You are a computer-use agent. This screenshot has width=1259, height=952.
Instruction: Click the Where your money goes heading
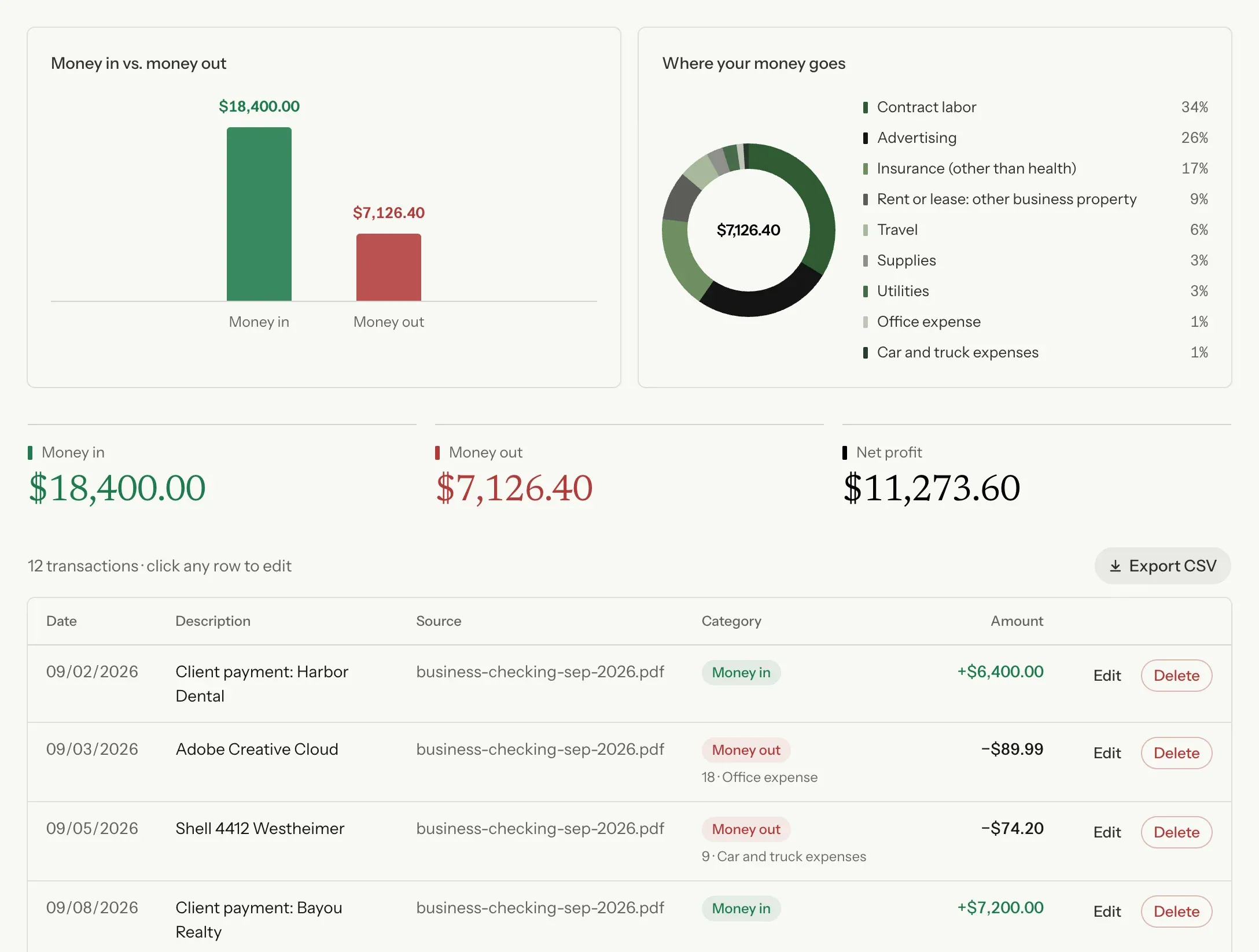[x=753, y=63]
